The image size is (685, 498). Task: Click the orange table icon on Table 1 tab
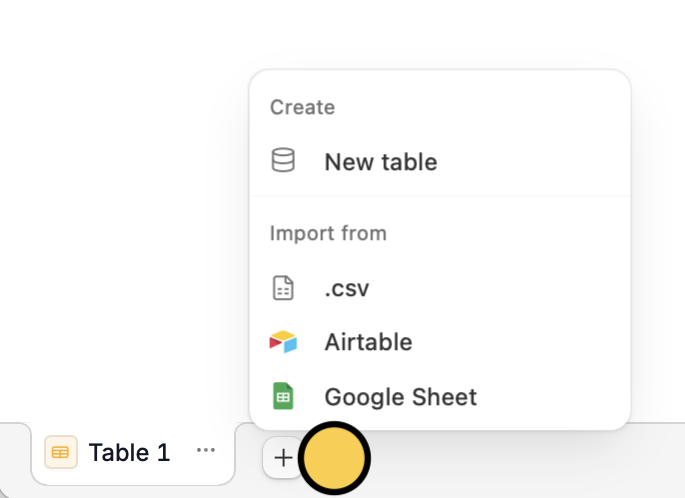pyautogui.click(x=61, y=452)
